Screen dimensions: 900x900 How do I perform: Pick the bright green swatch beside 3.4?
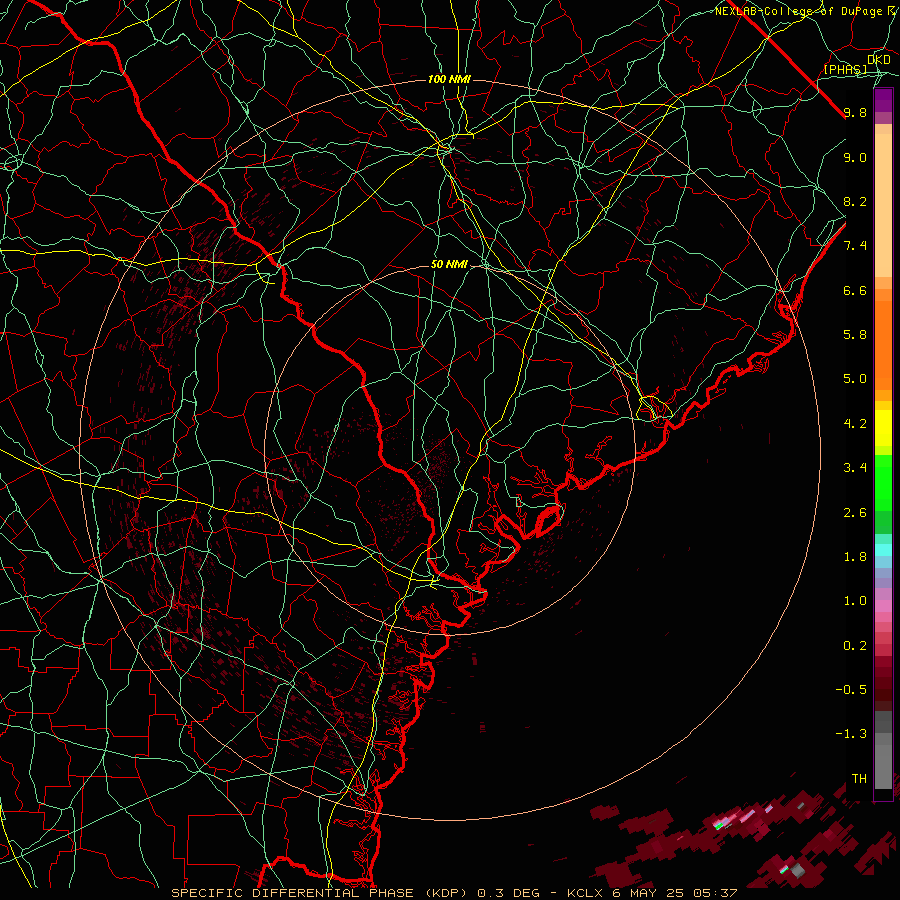point(883,481)
